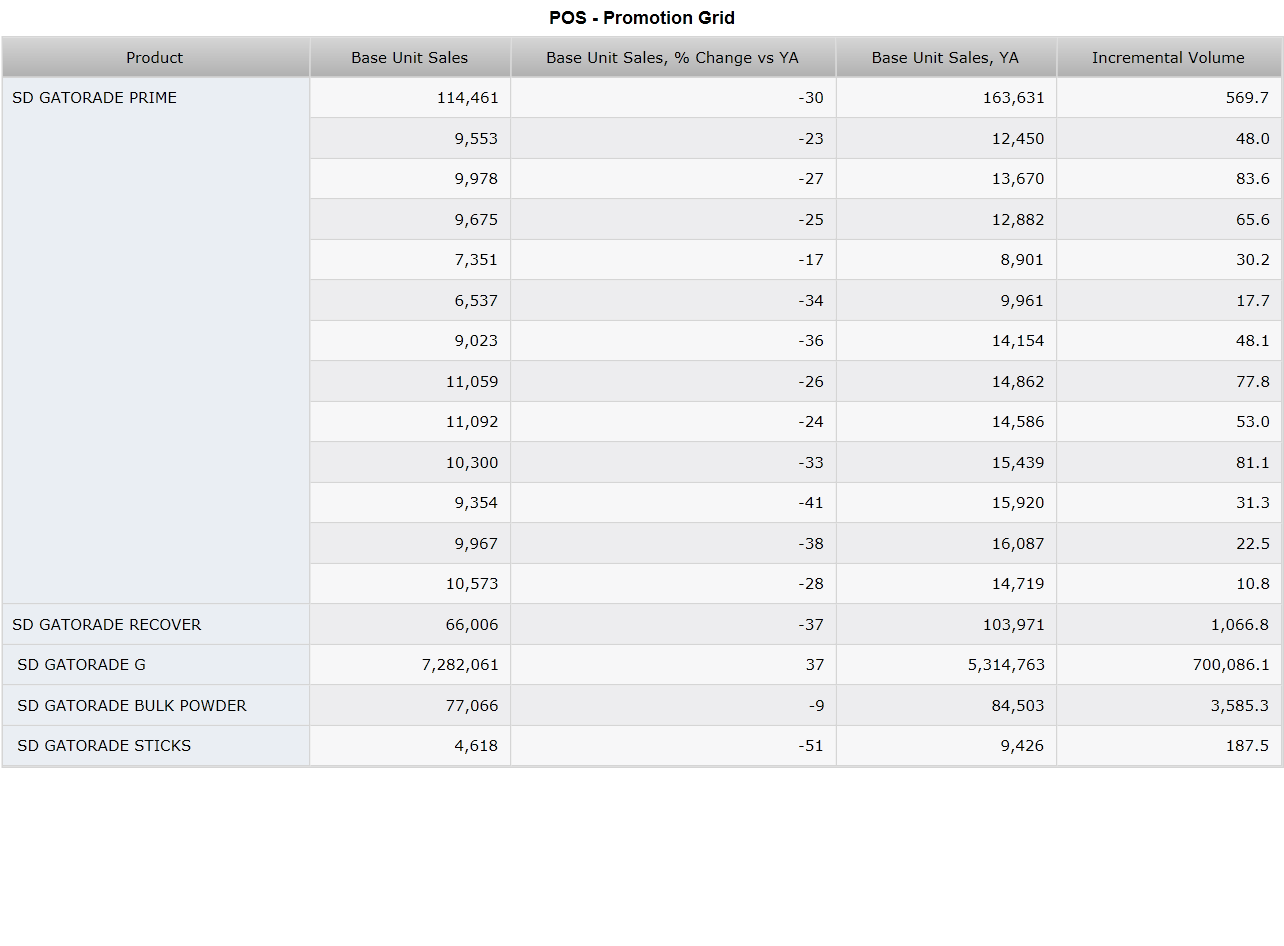This screenshot has width=1284, height=946.
Task: Click the 10,300 base unit sales value
Action: [410, 462]
